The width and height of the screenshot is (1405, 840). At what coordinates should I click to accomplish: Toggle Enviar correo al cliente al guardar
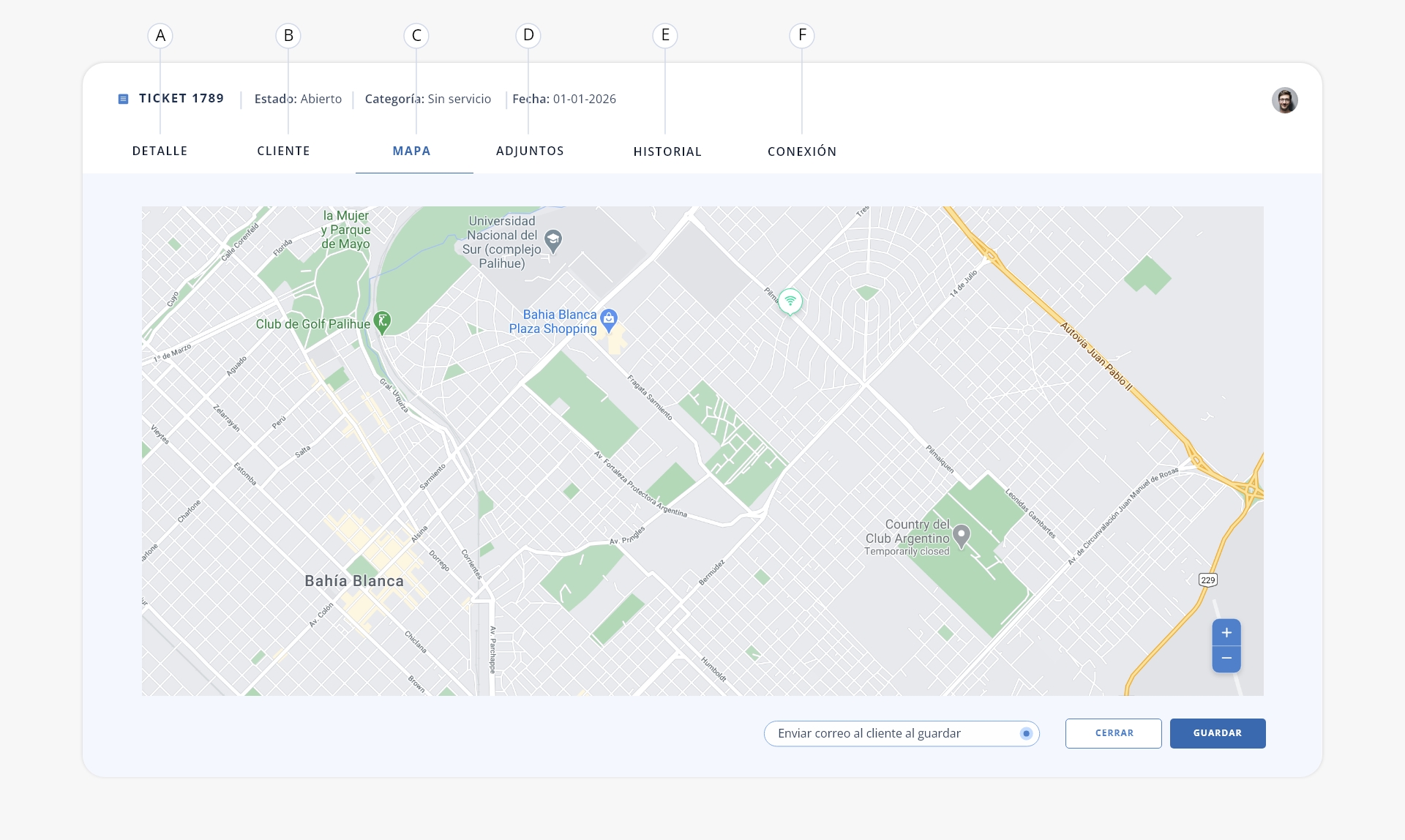(1027, 733)
